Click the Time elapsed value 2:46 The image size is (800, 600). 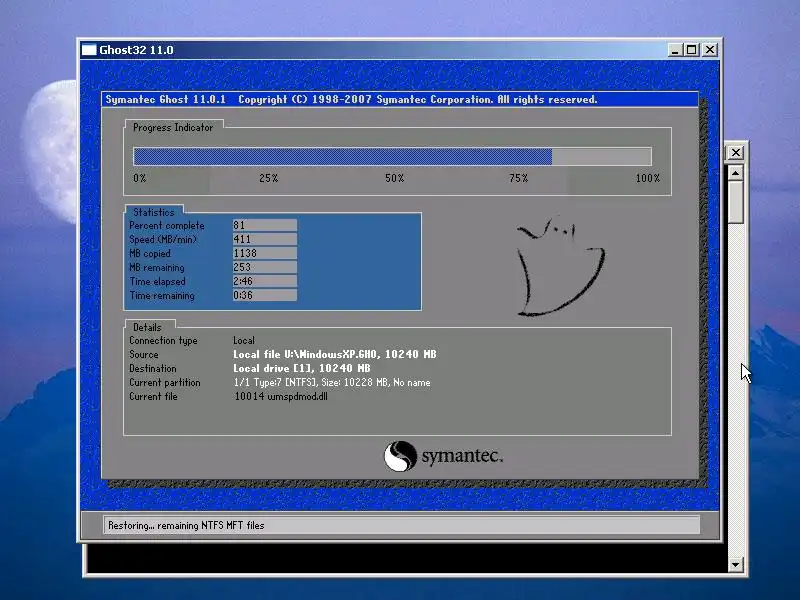(x=264, y=281)
